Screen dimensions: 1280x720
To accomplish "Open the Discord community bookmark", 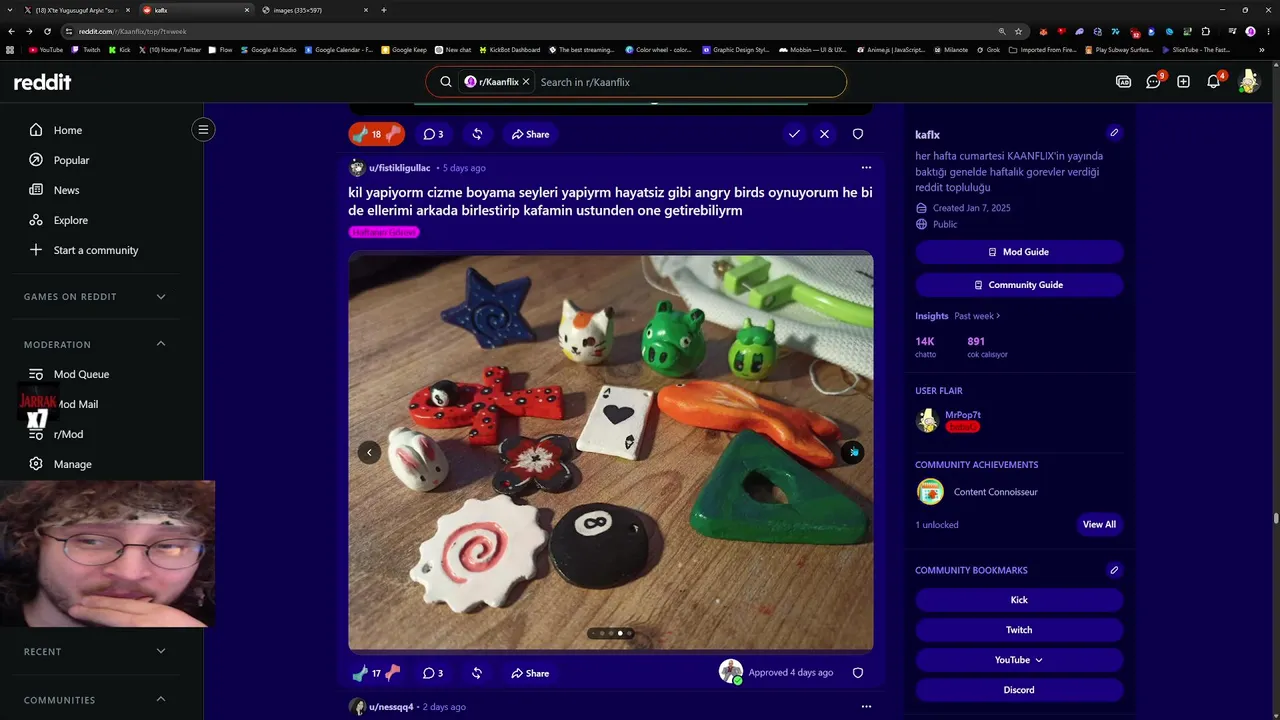I will tap(1019, 690).
